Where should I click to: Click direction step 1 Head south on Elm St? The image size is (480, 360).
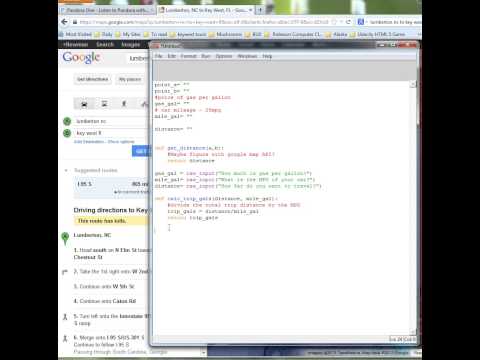coord(112,254)
